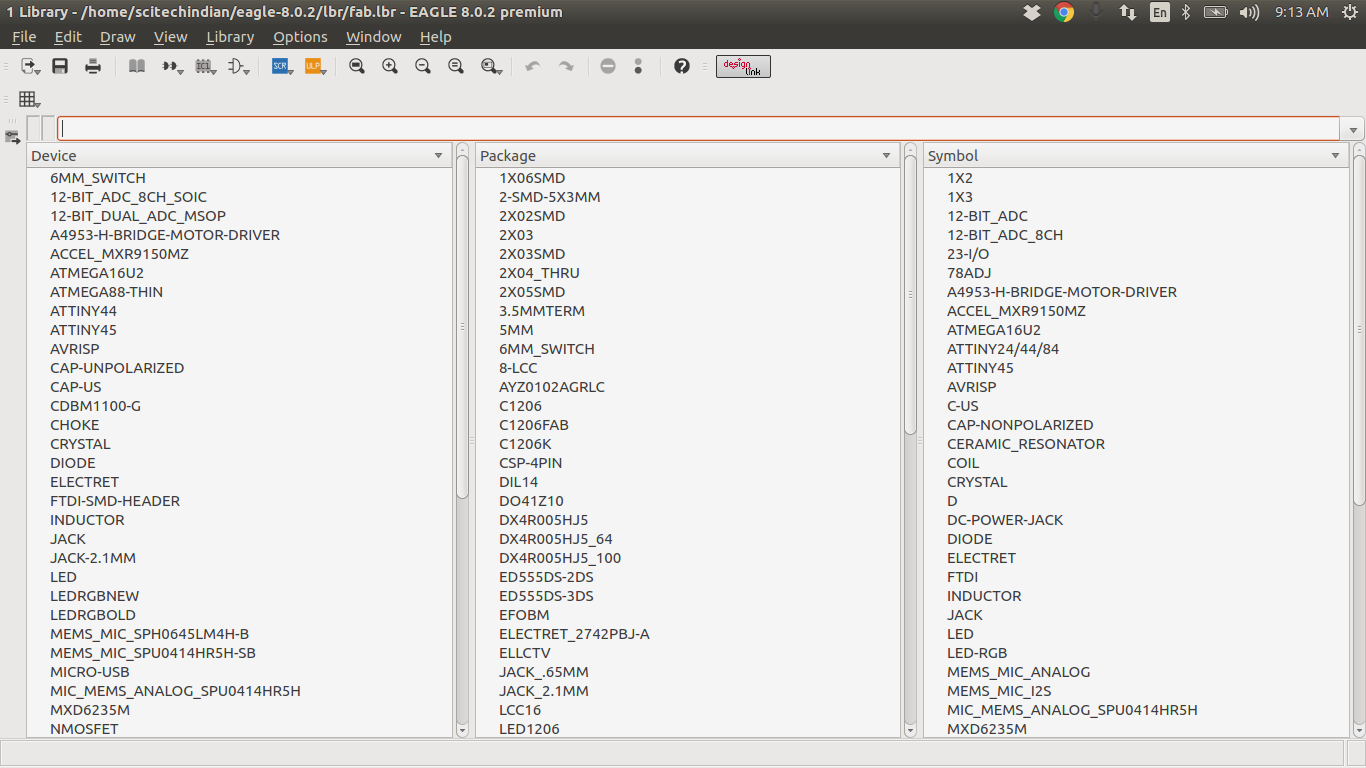Screen dimensions: 1366x768
Task: Run a ULP via the orange ULP icon
Action: tap(313, 66)
